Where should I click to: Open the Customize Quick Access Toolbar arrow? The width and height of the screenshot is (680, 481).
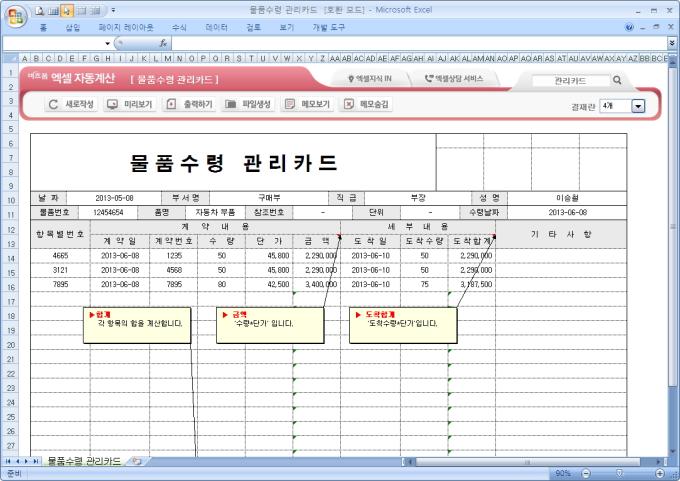tap(113, 10)
